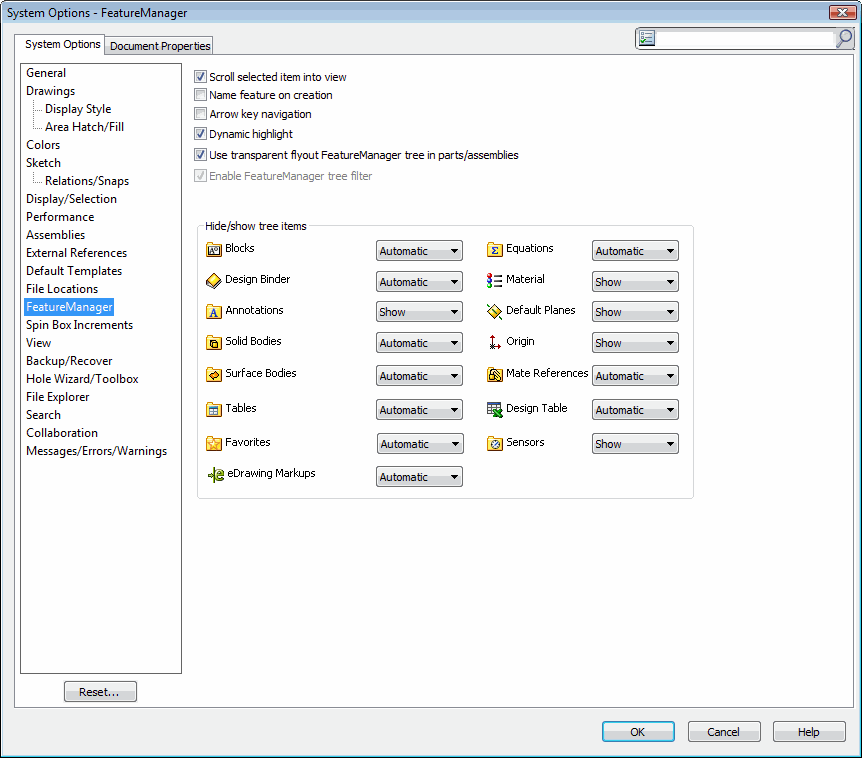This screenshot has height=758, width=862.
Task: Open the eDrawing Markups visibility dropdown
Action: click(419, 477)
